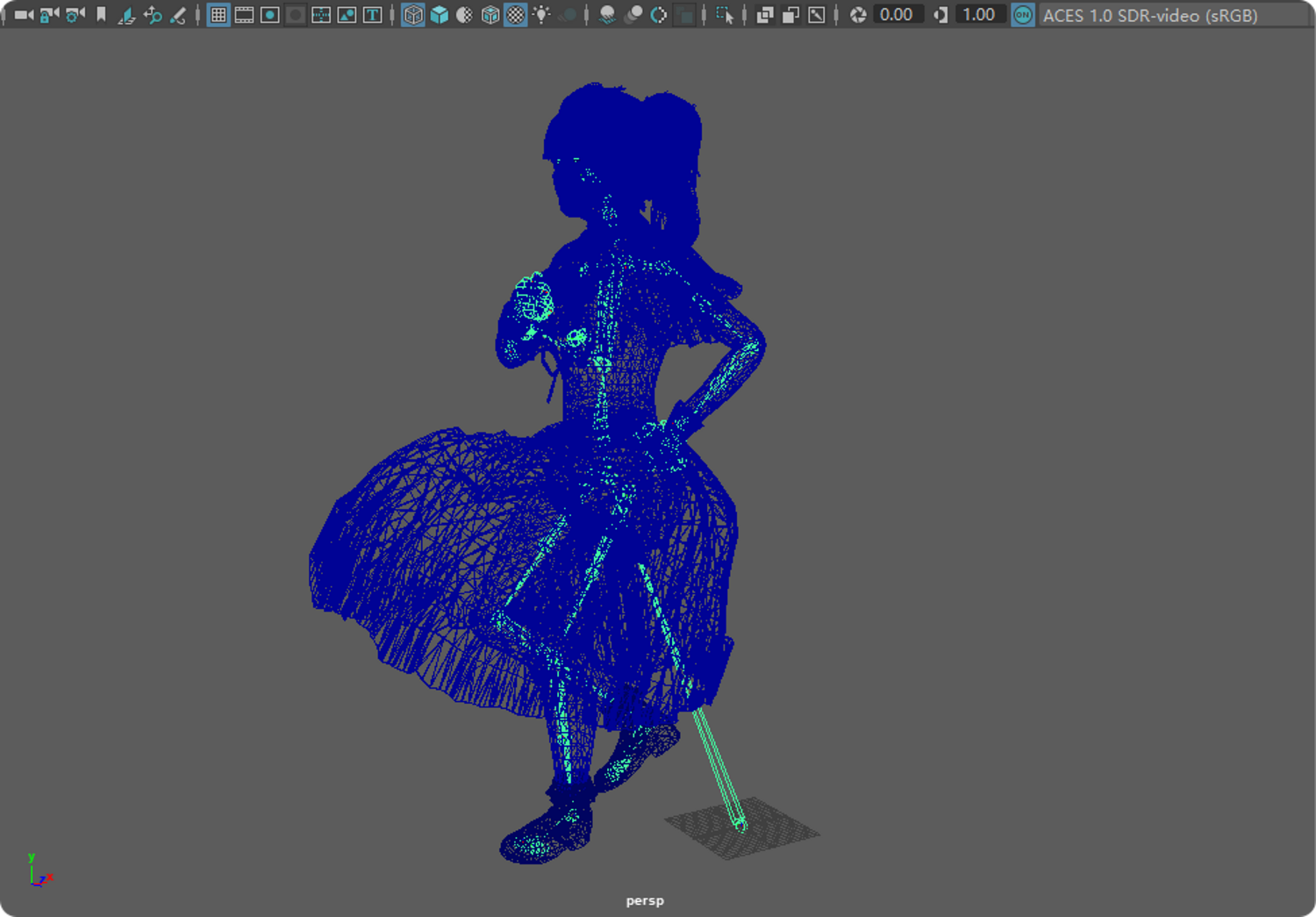Viewport: 1316px width, 917px height.
Task: Click the persp camera name label
Action: coord(645,900)
